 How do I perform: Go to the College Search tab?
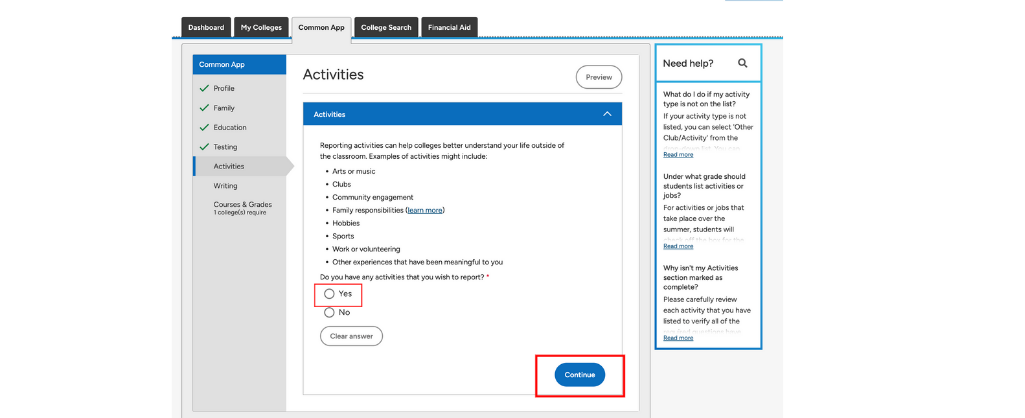[386, 27]
